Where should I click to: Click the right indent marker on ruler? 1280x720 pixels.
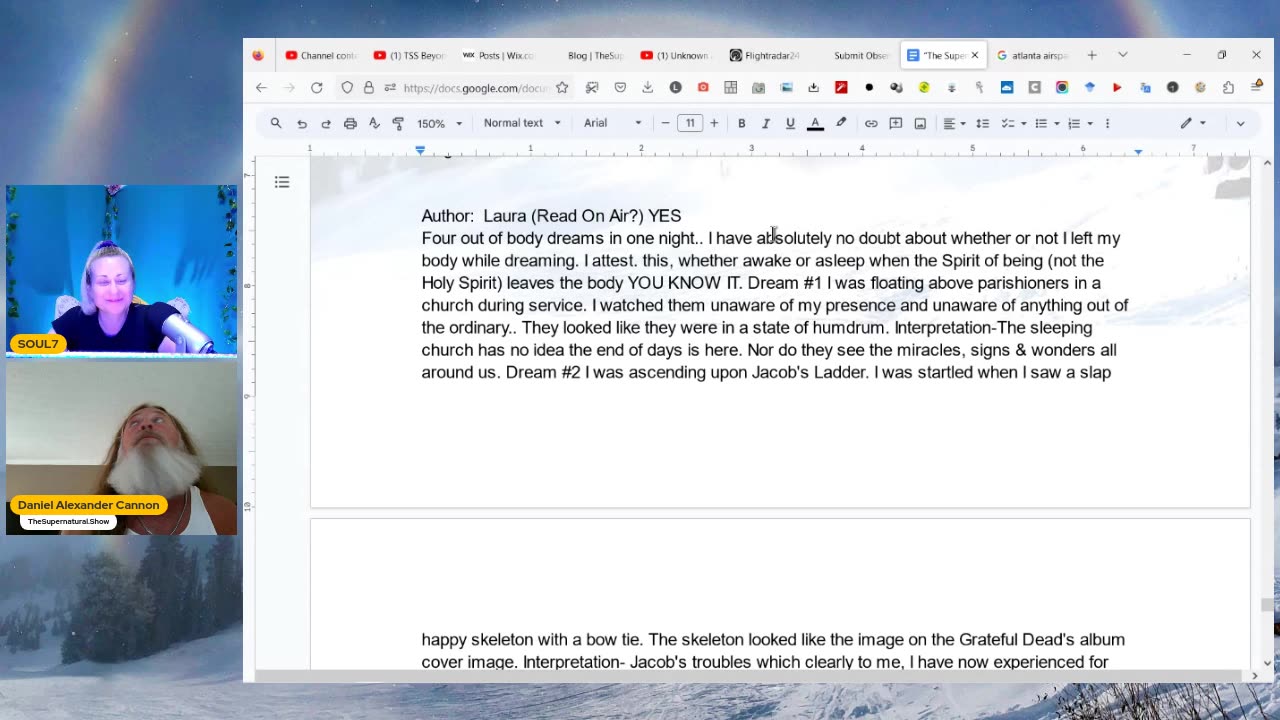click(x=1138, y=151)
